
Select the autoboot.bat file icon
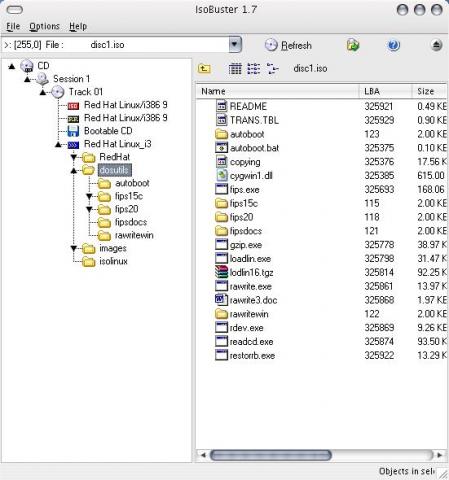[221, 148]
